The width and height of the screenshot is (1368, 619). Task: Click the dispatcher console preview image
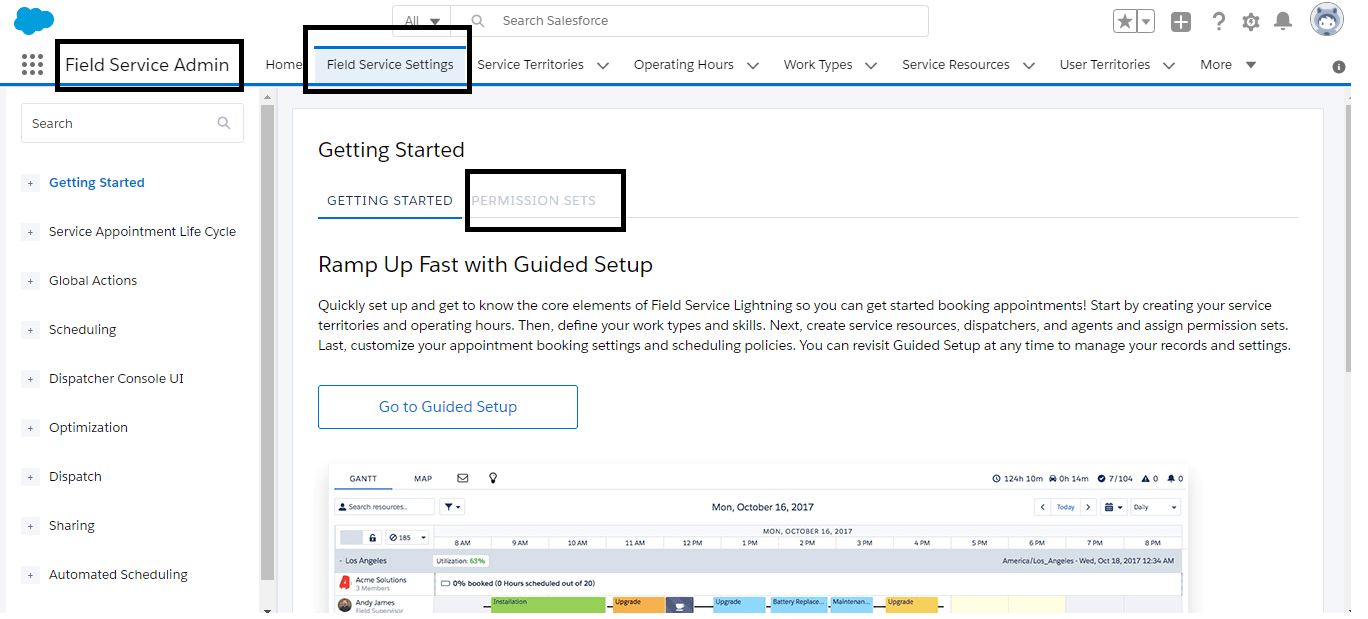coord(758,538)
